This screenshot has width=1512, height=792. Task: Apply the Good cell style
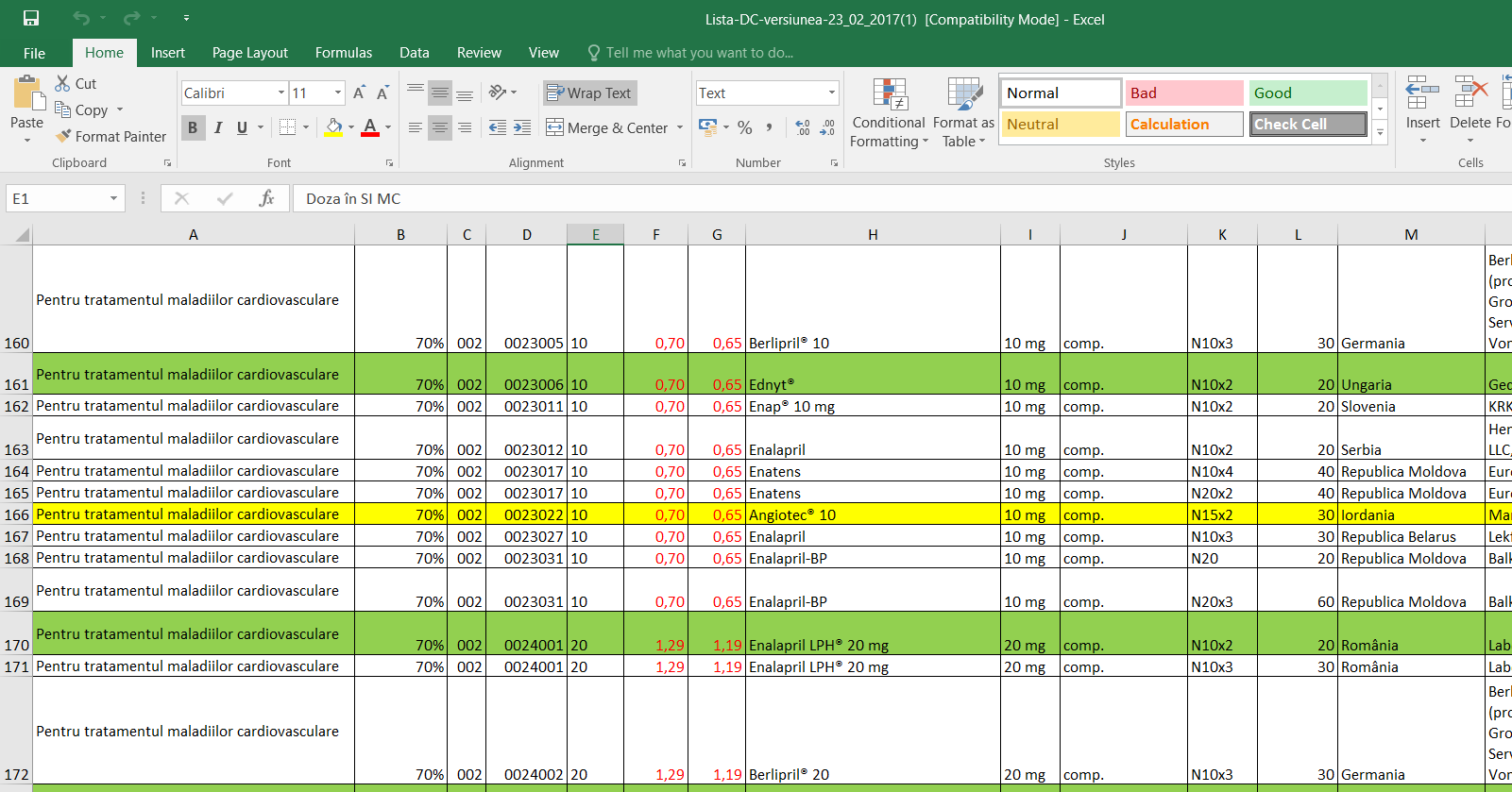coord(1307,93)
